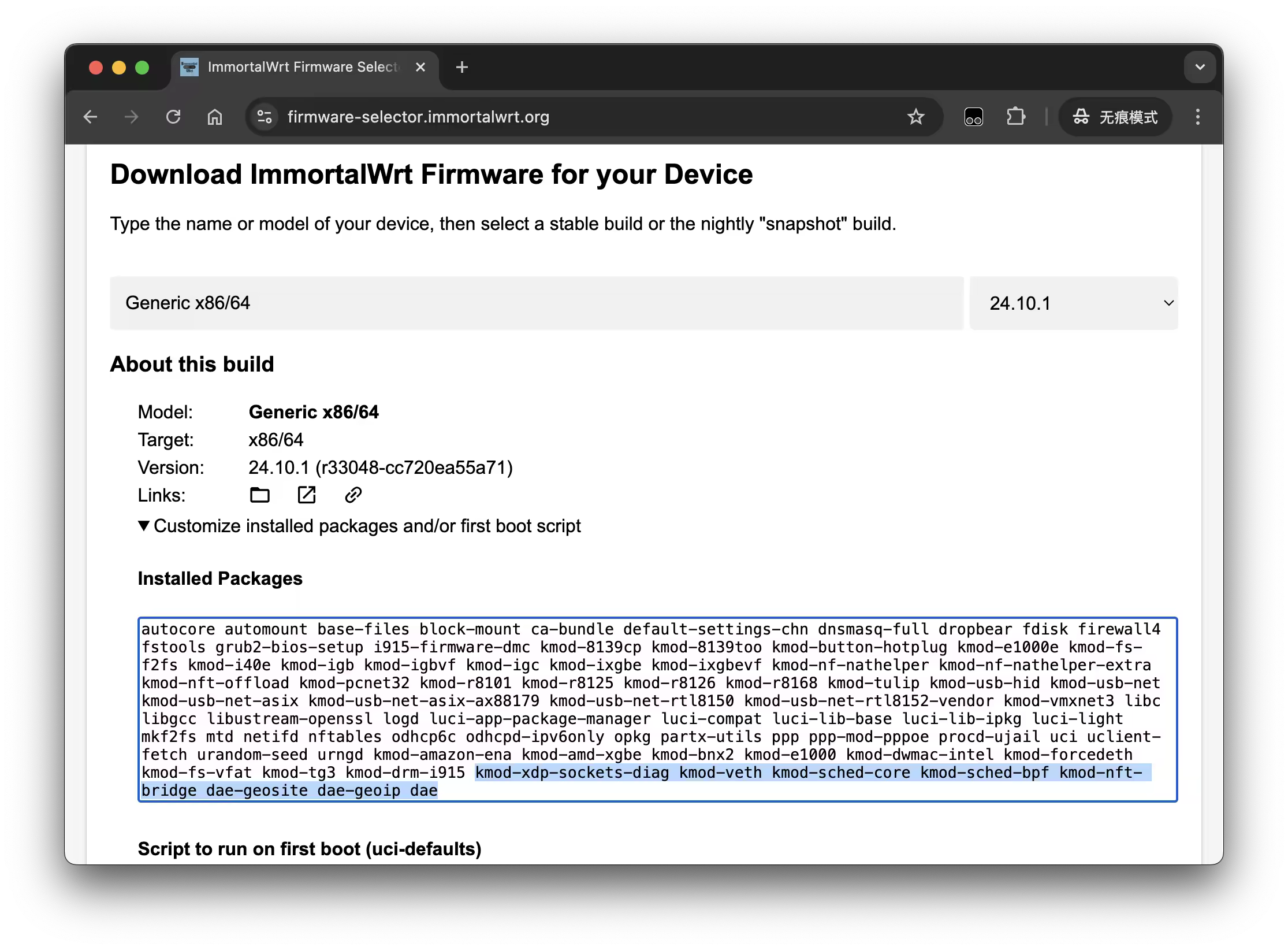The width and height of the screenshot is (1288, 950).
Task: Click the Installed Packages heading
Action: tap(220, 578)
